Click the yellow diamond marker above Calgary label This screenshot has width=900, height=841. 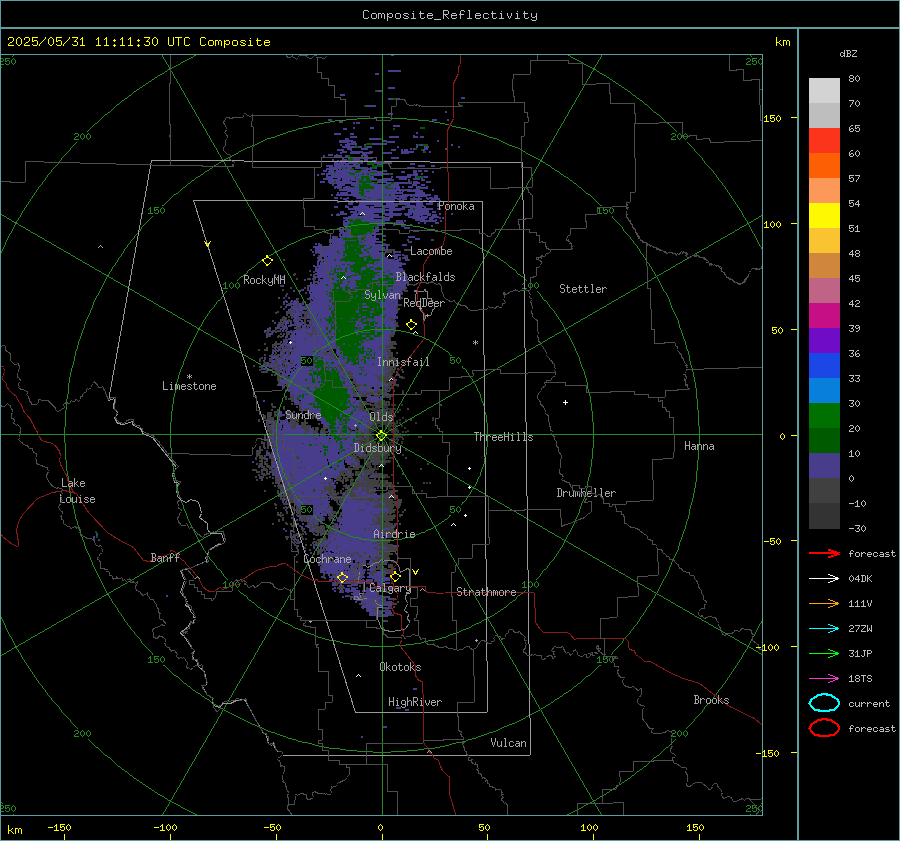point(395,576)
